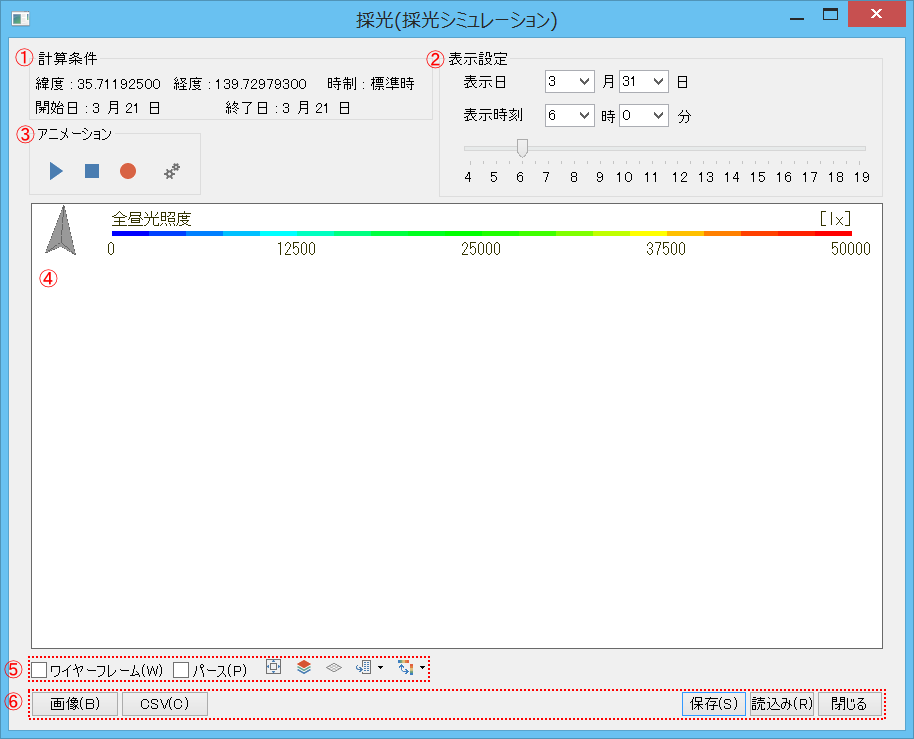The width and height of the screenshot is (914, 739).
Task: Click the gray single layer icon
Action: [334, 668]
